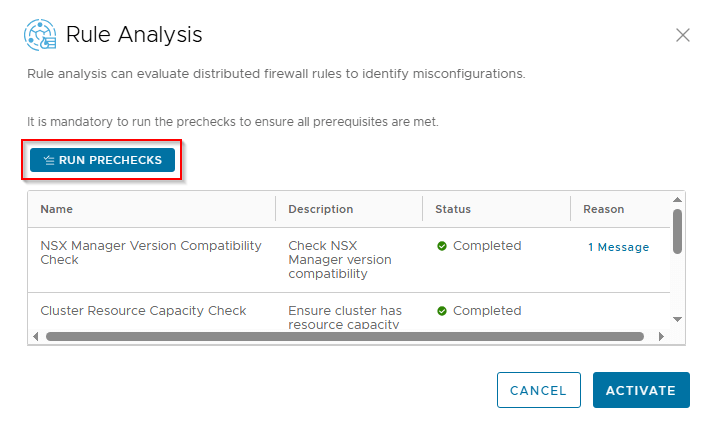Click the Description column header
Viewport: 712px width, 423px height.
[x=320, y=209]
